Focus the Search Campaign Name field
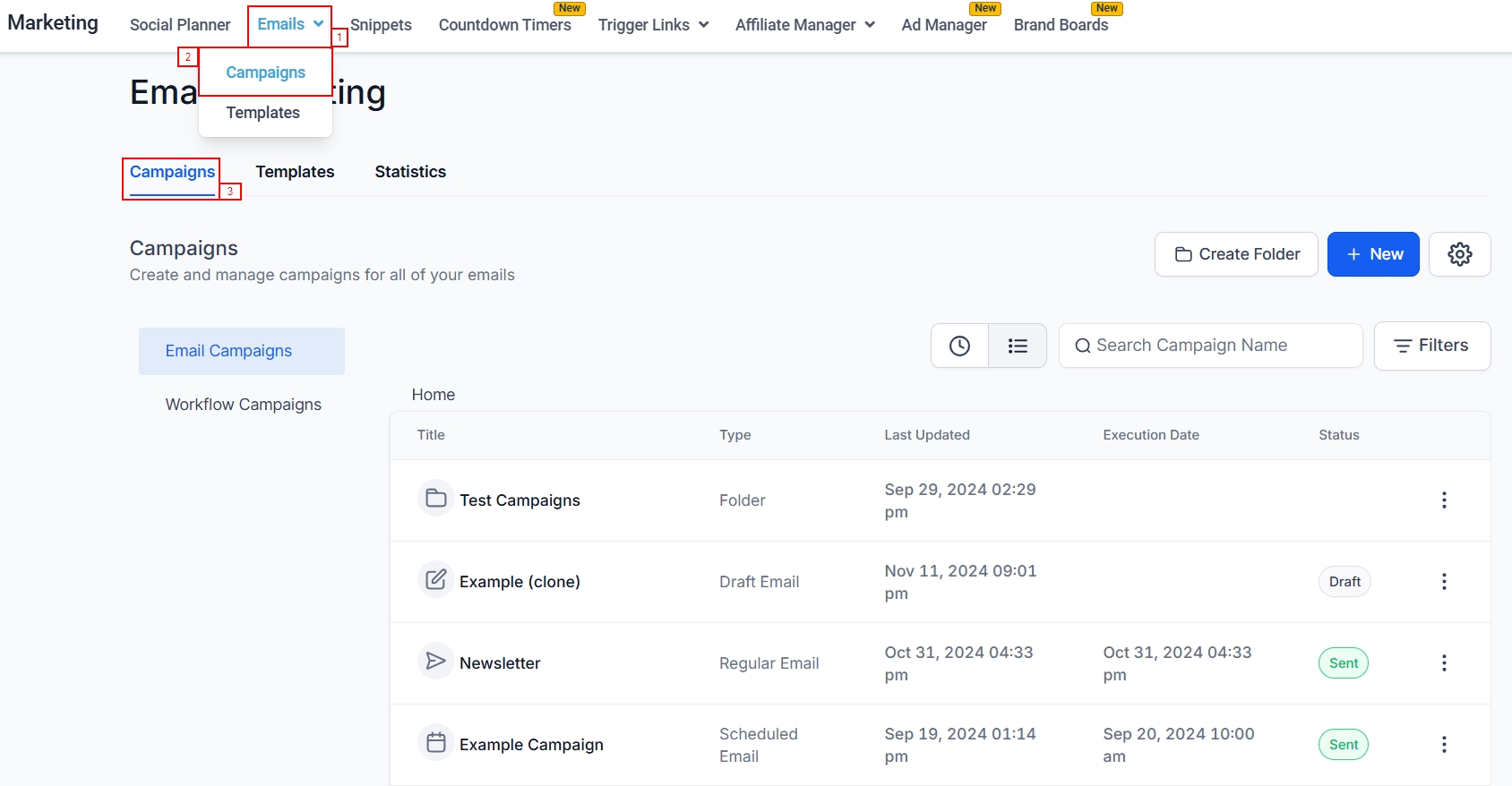Screen dimensions: 1512x786 coord(1210,346)
